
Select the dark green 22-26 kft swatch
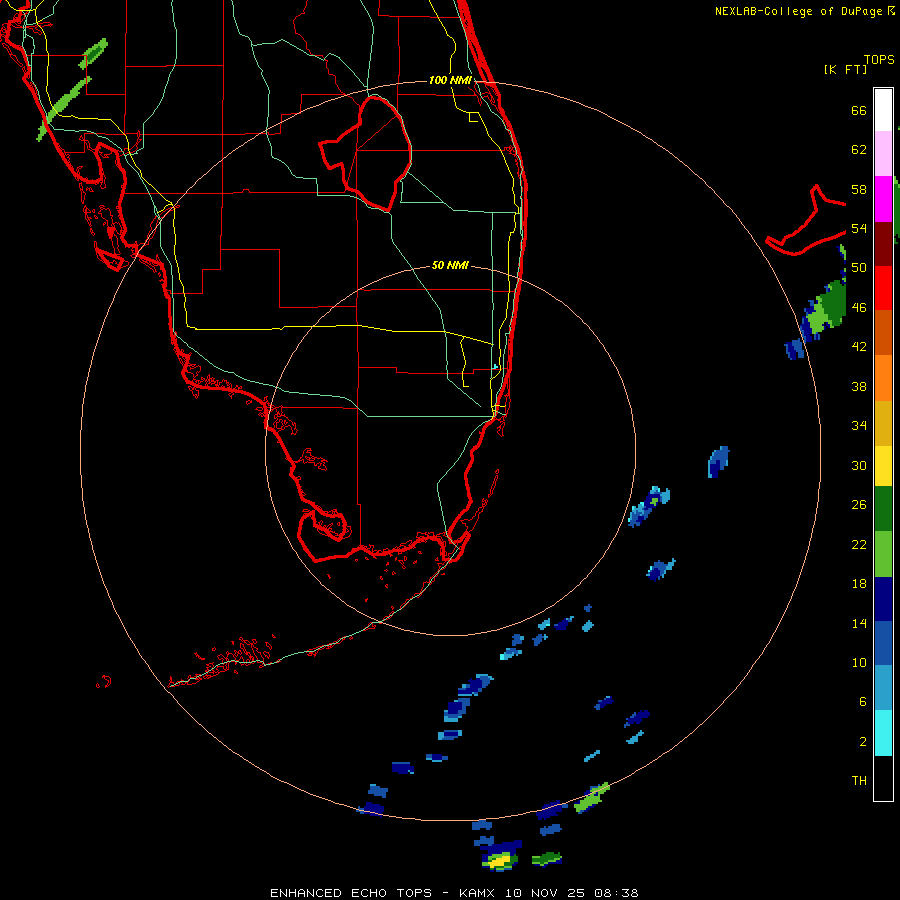[883, 509]
